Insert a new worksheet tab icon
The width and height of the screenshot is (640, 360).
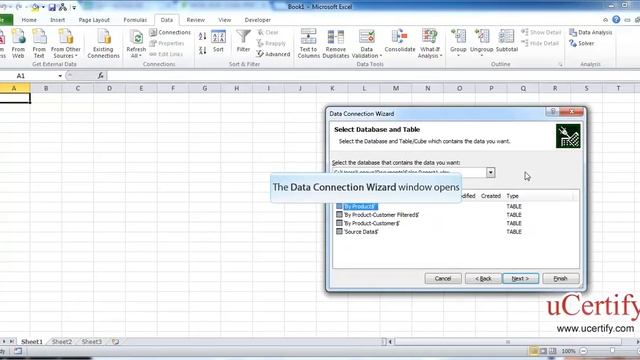point(116,342)
